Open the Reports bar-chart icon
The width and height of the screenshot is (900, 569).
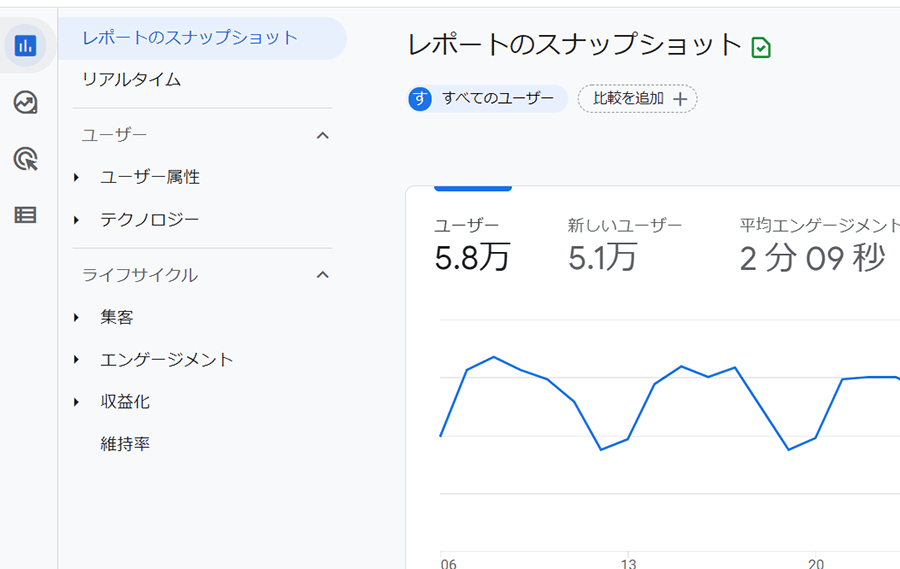point(25,45)
